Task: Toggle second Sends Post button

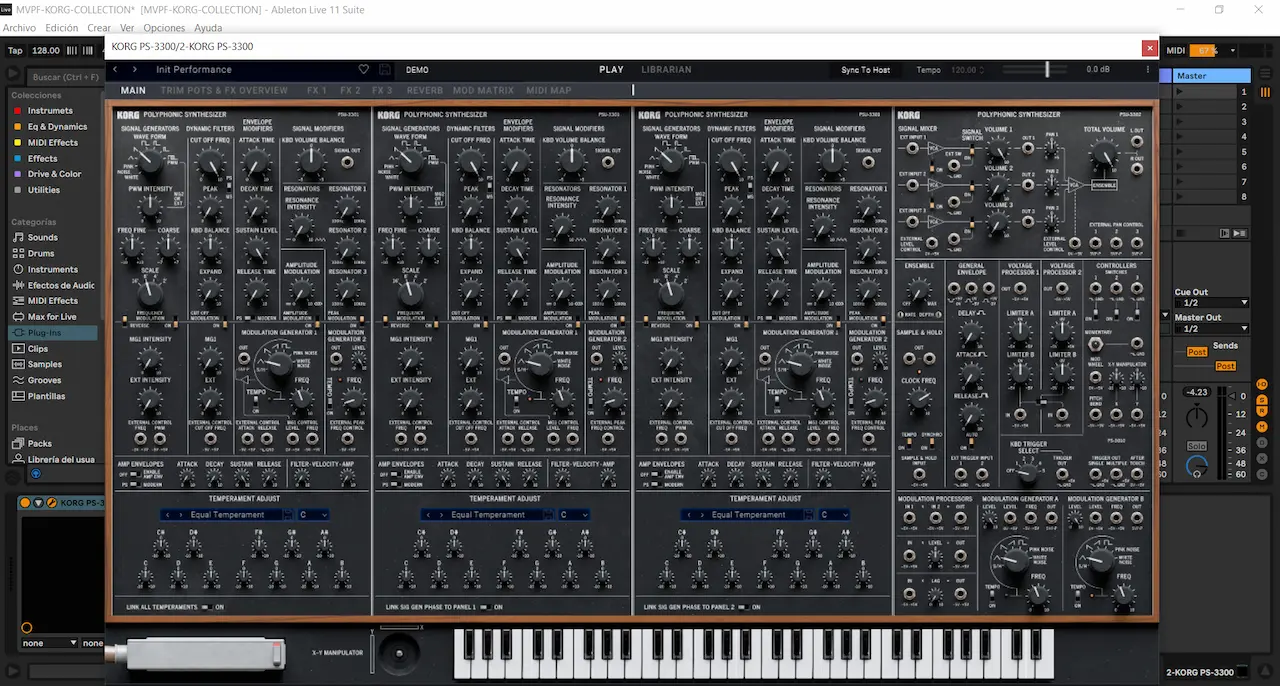Action: [1225, 366]
